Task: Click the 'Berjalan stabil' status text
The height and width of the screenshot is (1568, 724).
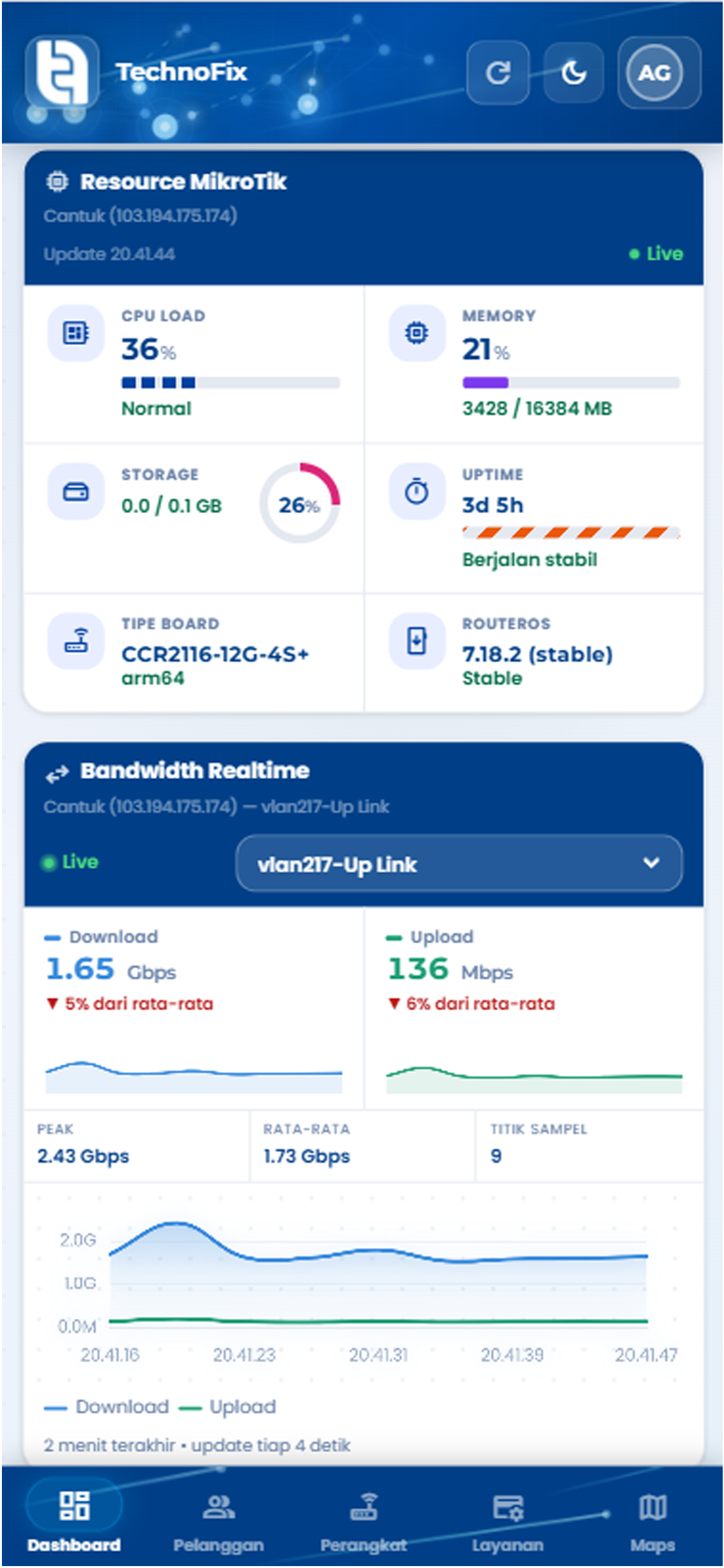Action: point(530,559)
